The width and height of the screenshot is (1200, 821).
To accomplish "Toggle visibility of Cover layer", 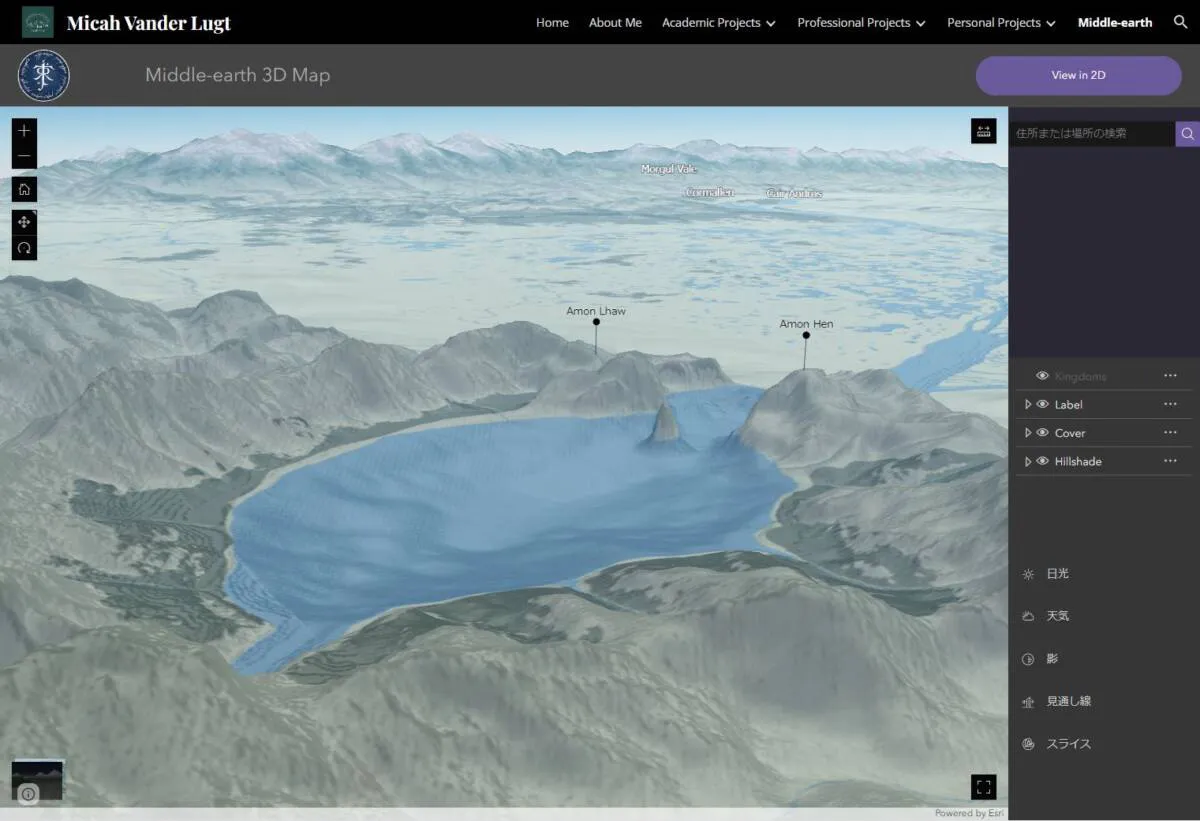I will pos(1043,433).
